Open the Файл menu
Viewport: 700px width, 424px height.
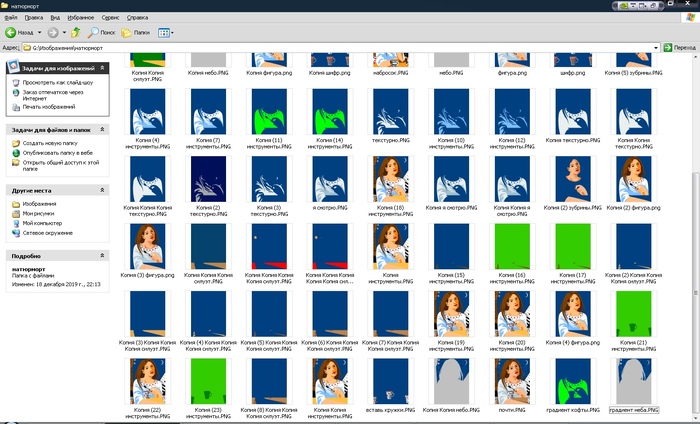pyautogui.click(x=9, y=17)
